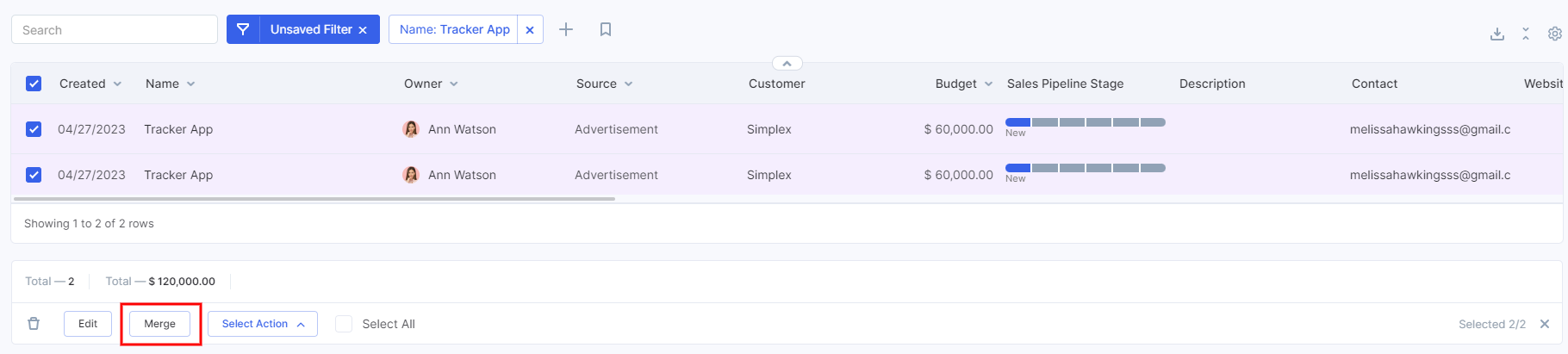Tick the Select All checkbox
Viewport: 1568px width, 354px height.
tap(344, 324)
